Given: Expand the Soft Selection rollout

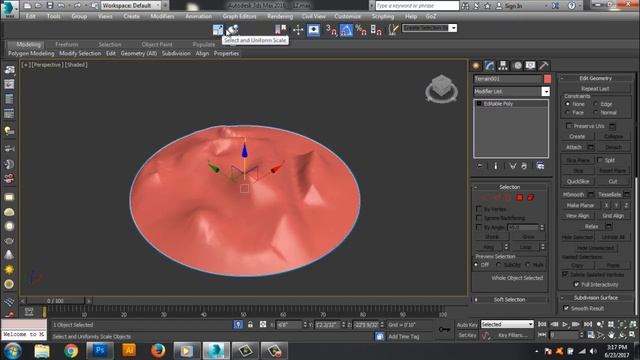Looking at the screenshot, I should pyautogui.click(x=510, y=300).
